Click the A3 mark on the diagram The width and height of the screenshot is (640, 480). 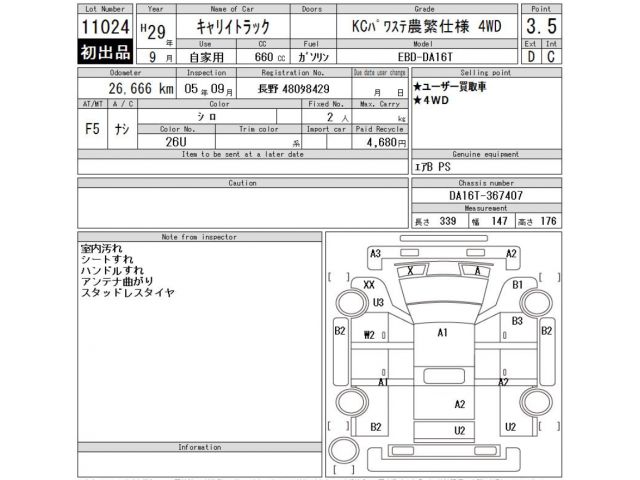(x=375, y=253)
